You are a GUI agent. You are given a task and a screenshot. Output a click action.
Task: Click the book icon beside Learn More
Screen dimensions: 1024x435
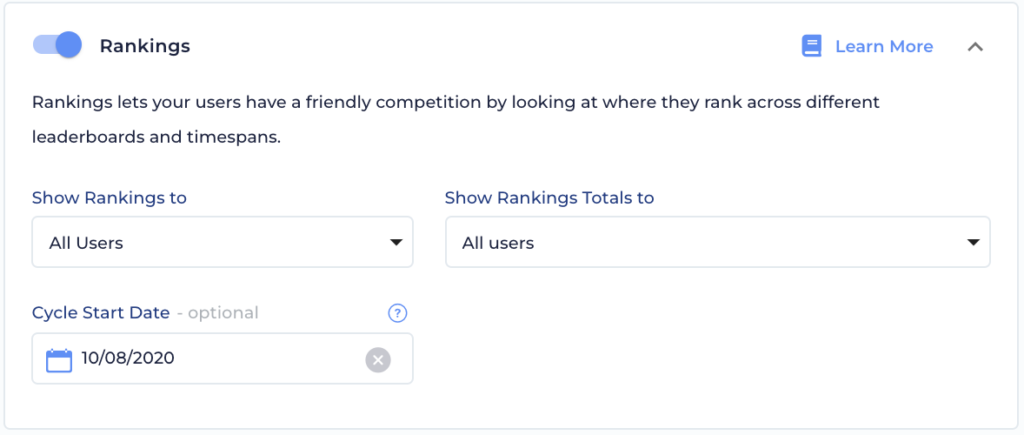pos(811,46)
